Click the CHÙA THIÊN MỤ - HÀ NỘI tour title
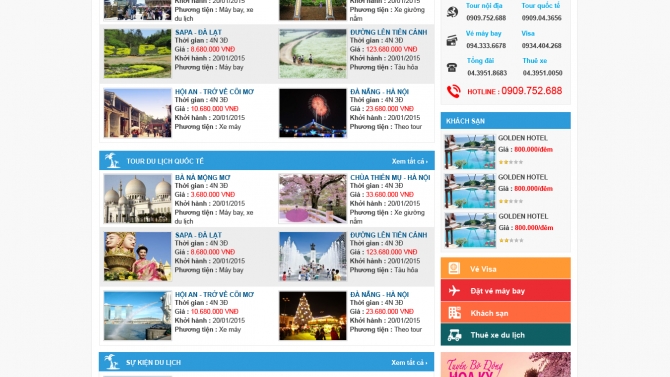The height and width of the screenshot is (377, 670). 390,177
